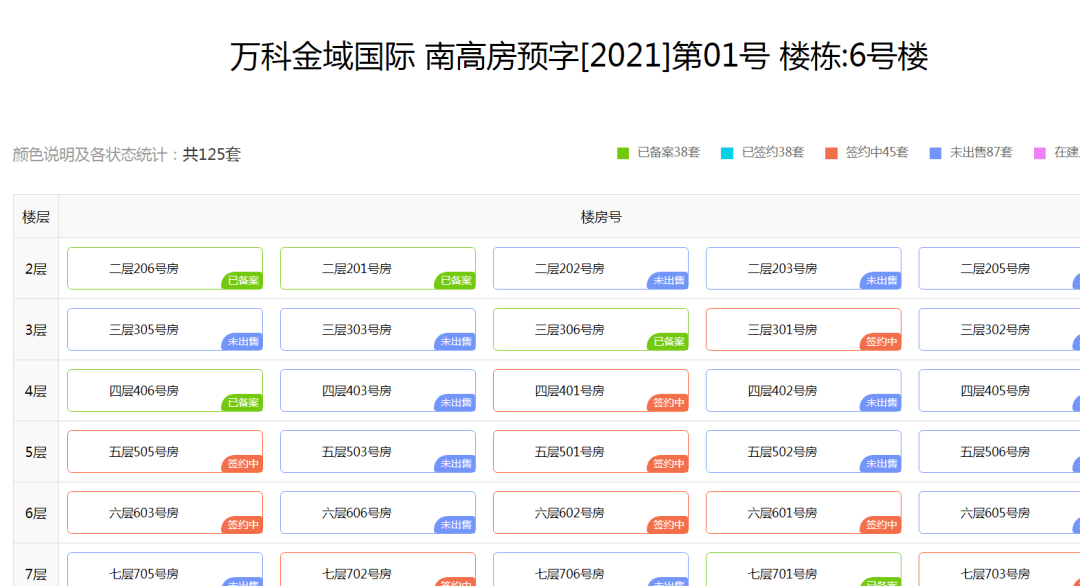Viewport: 1080px width, 586px height.
Task: Click the cyan 已签约 legend color swatch
Action: (x=727, y=153)
